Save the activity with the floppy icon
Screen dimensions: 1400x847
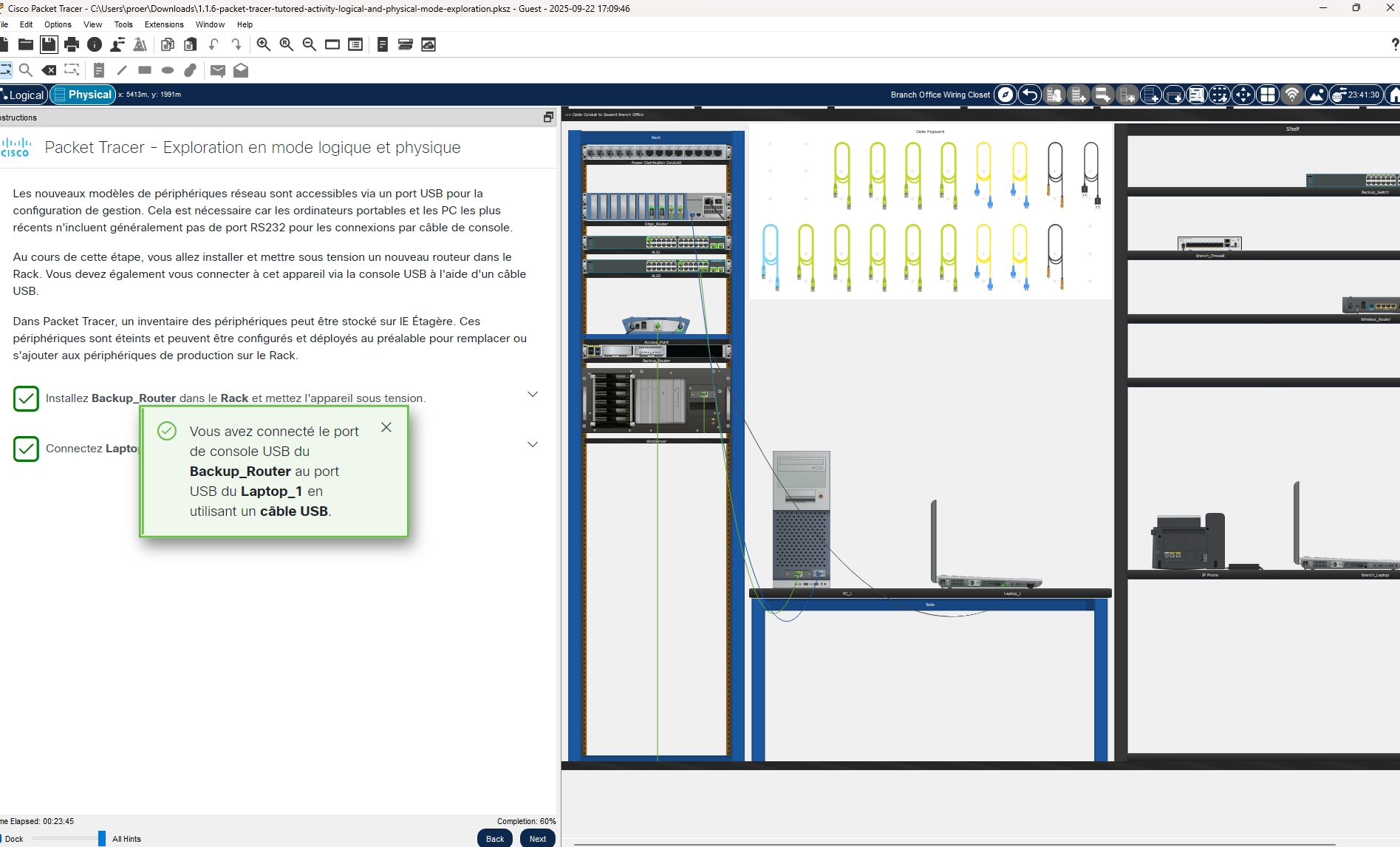pos(49,44)
